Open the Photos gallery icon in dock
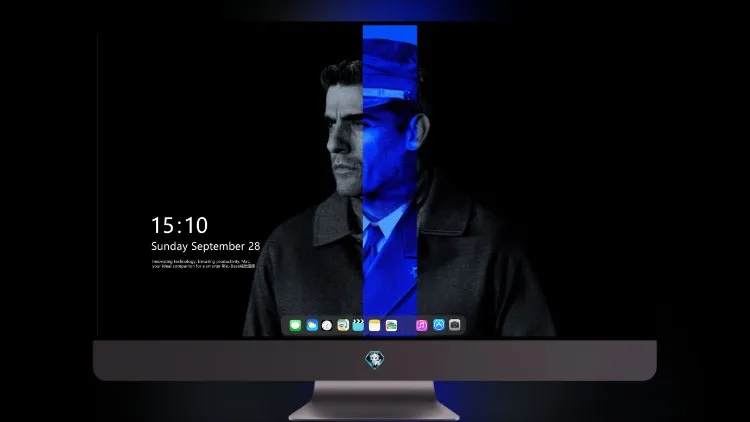The image size is (750, 422). click(391, 325)
